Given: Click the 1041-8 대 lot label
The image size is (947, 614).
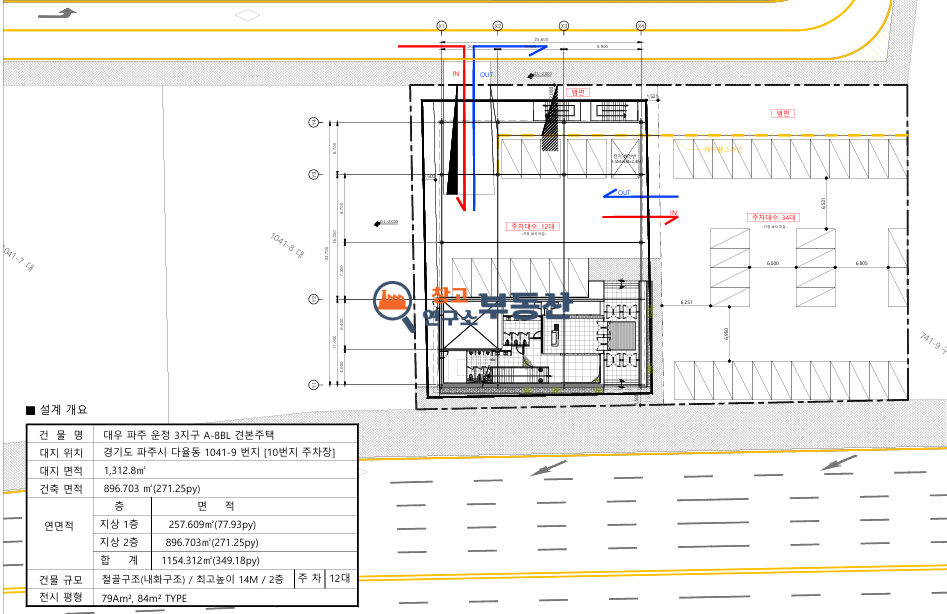Looking at the screenshot, I should click(x=287, y=246).
